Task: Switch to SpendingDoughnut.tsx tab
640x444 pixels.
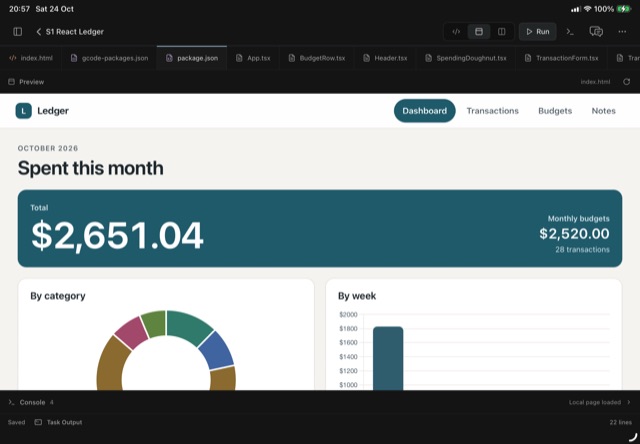Action: pos(466,58)
